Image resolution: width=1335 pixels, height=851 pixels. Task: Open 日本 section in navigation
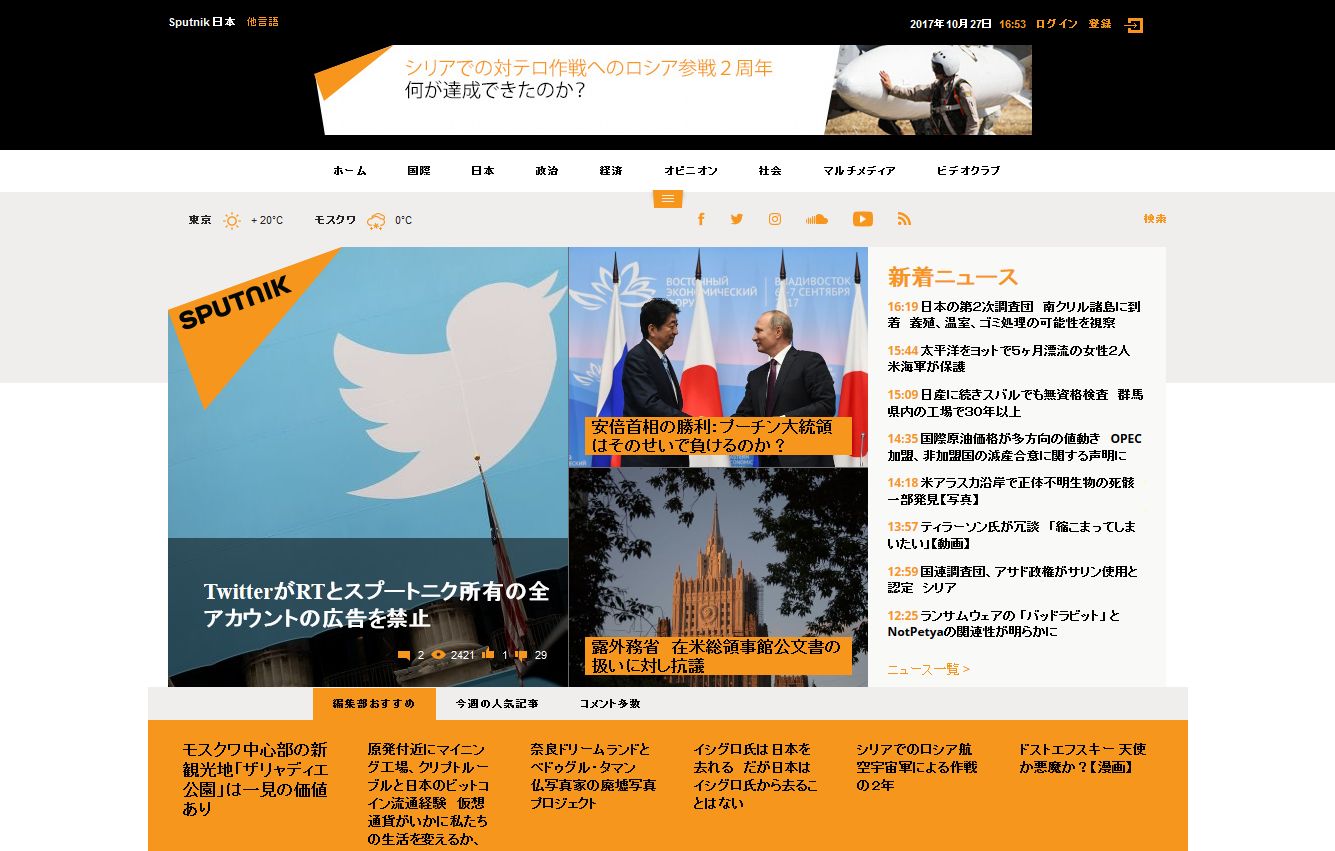point(483,171)
